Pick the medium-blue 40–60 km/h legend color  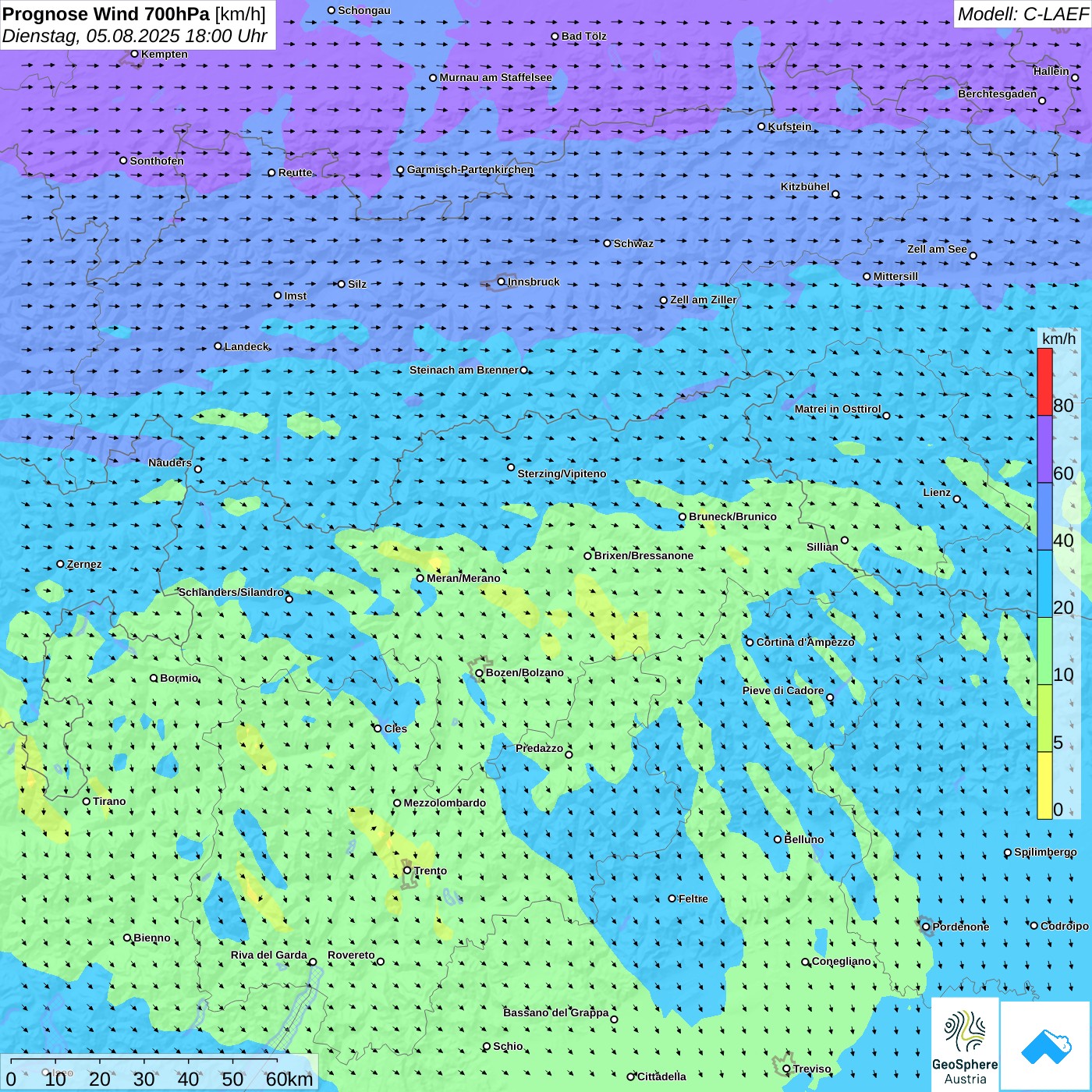click(1044, 516)
